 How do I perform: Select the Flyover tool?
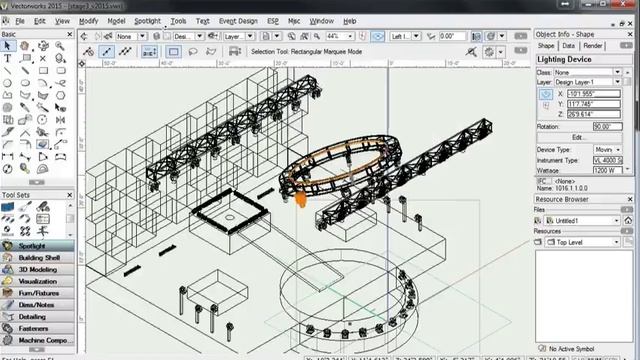tap(43, 46)
